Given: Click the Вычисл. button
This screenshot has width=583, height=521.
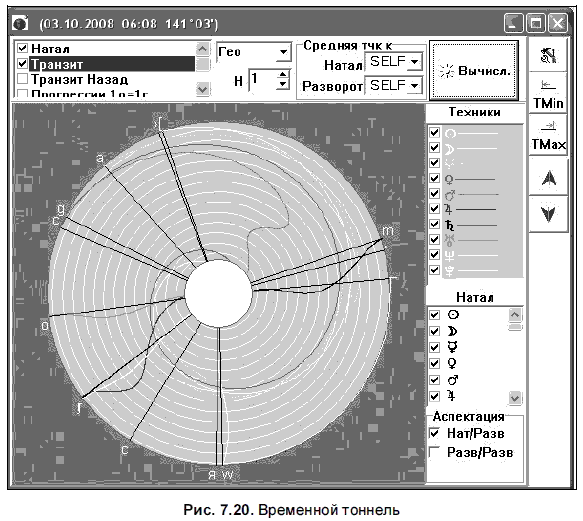Looking at the screenshot, I should [474, 70].
